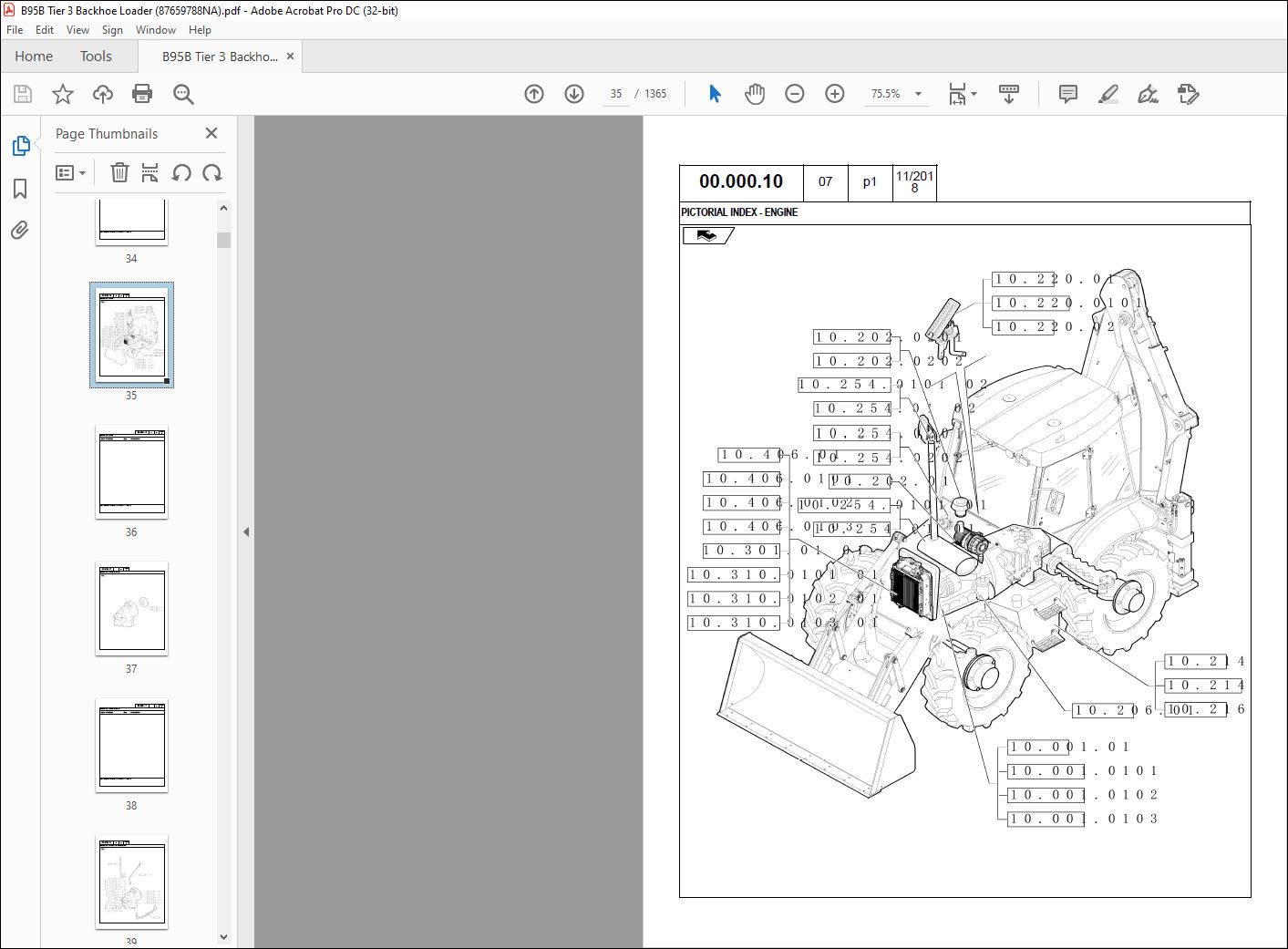
Task: Click the cloud upload icon
Action: point(103,94)
